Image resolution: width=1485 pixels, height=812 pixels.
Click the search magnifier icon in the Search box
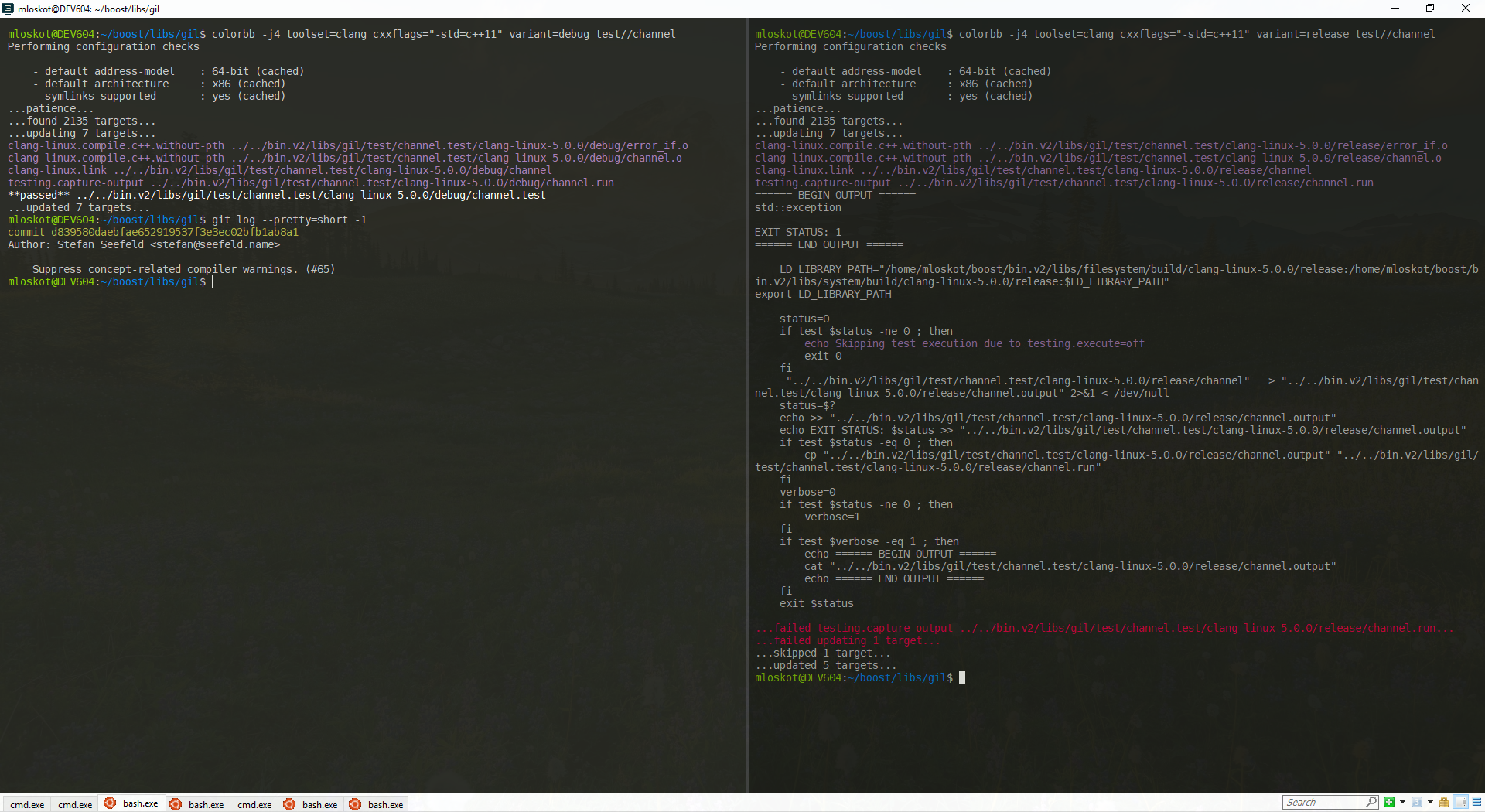1371,802
